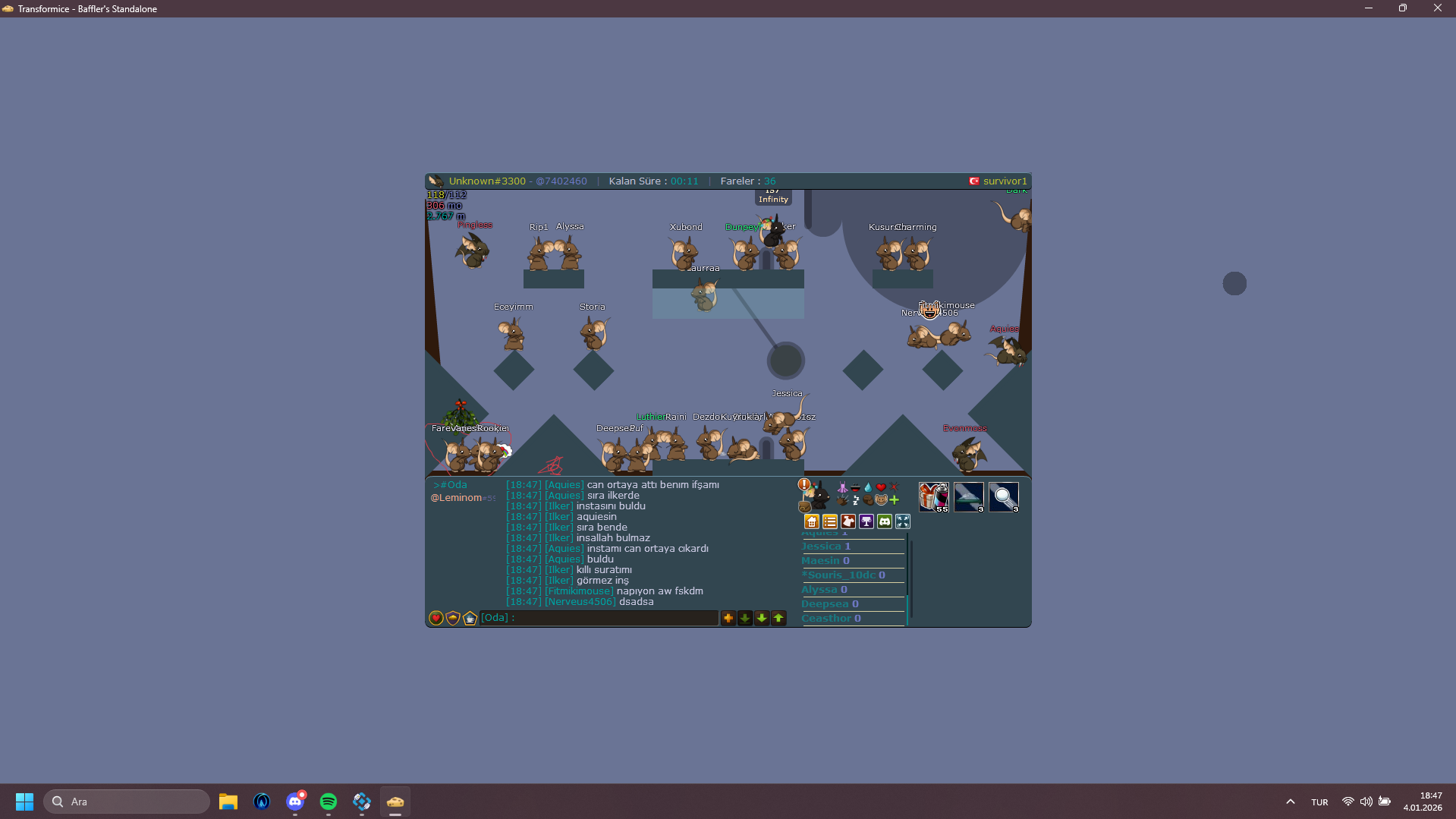The width and height of the screenshot is (1456, 819).
Task: Switch to the #Oda chat tab
Action: 451,485
